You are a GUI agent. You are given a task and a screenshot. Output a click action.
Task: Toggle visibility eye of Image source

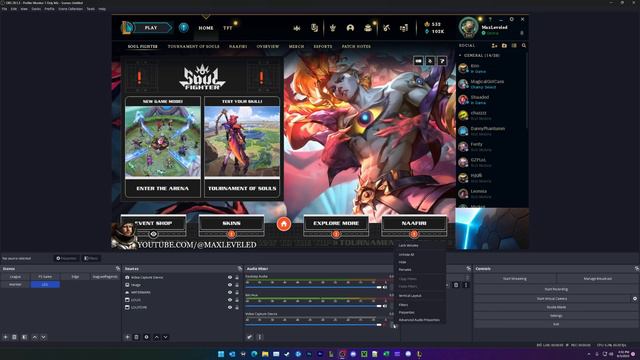[230, 285]
